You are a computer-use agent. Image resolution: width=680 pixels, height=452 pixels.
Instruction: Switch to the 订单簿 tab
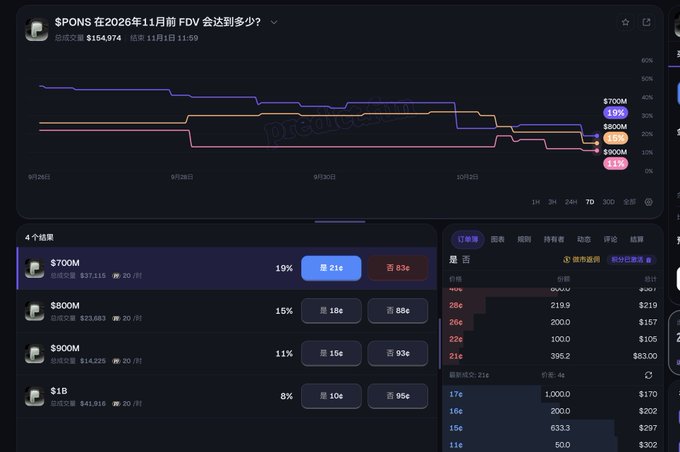point(468,239)
